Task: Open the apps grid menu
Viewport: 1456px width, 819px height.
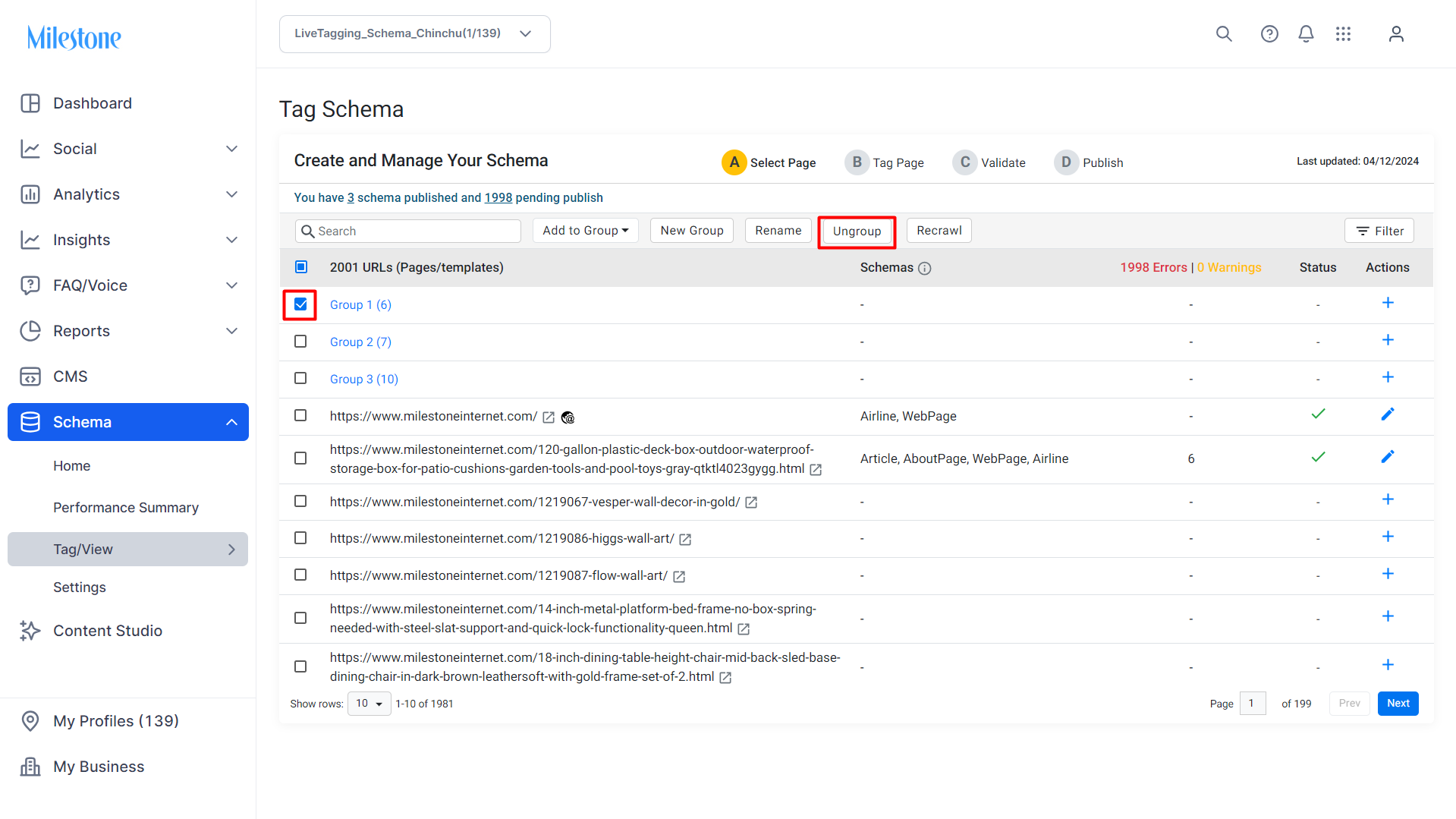Action: click(x=1343, y=34)
